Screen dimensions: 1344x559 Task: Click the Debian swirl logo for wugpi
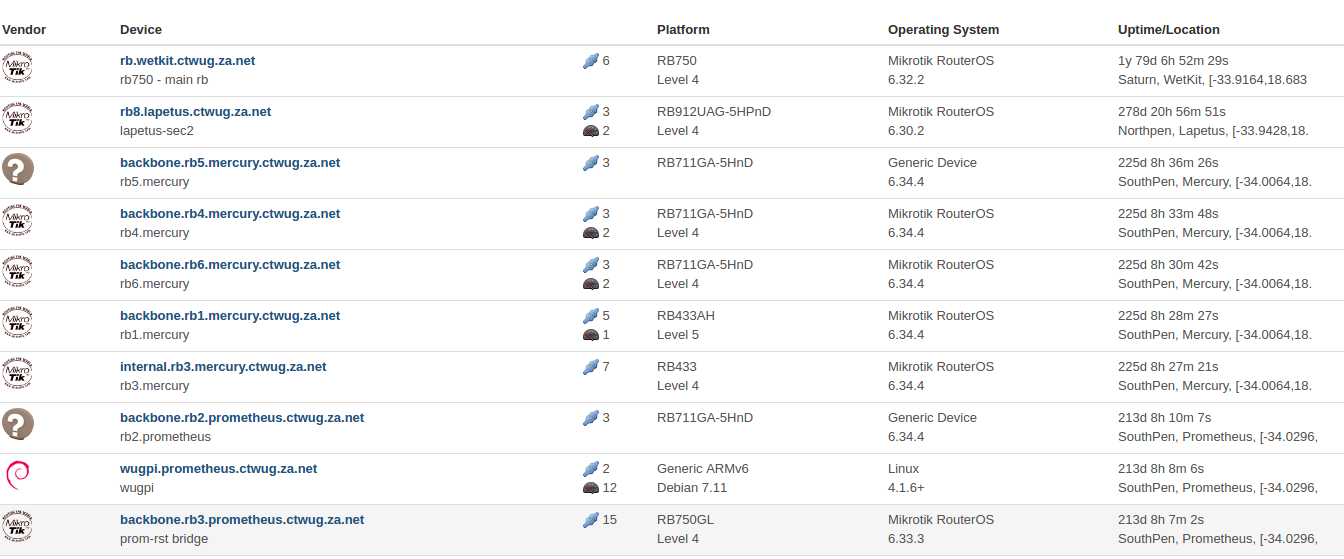pyautogui.click(x=17, y=475)
